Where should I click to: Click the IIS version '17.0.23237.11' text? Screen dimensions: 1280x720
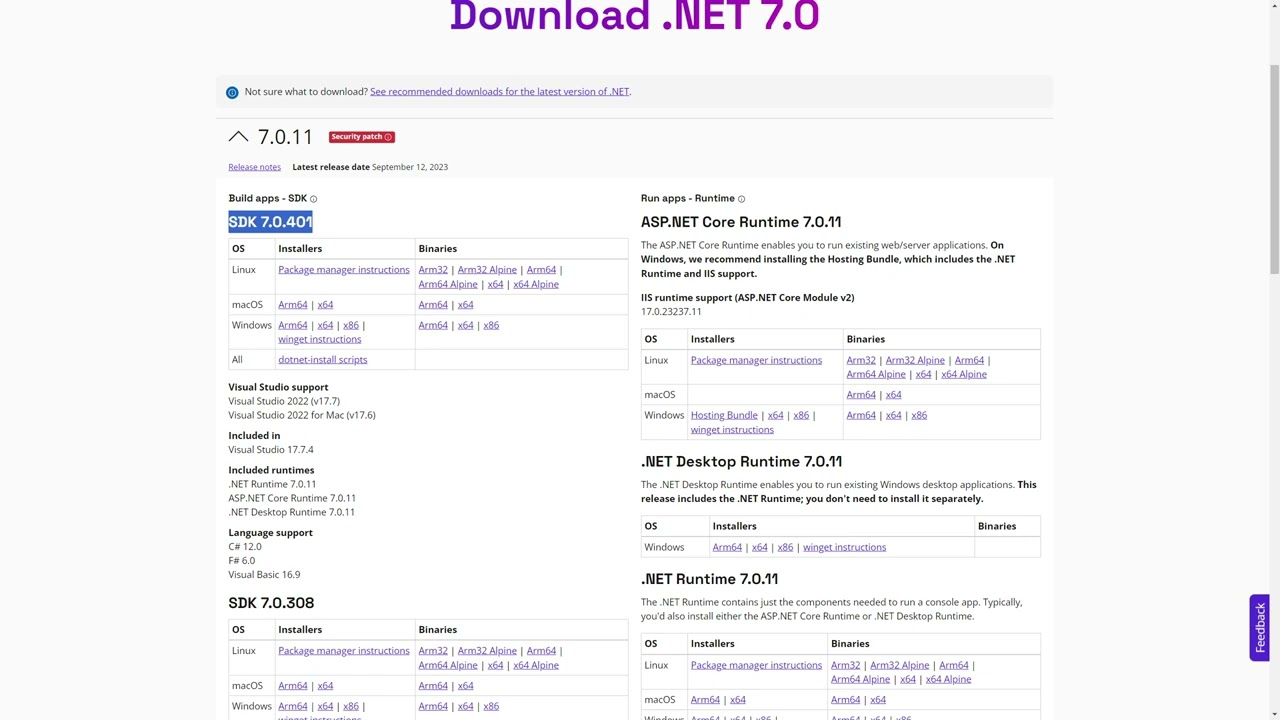coord(671,312)
